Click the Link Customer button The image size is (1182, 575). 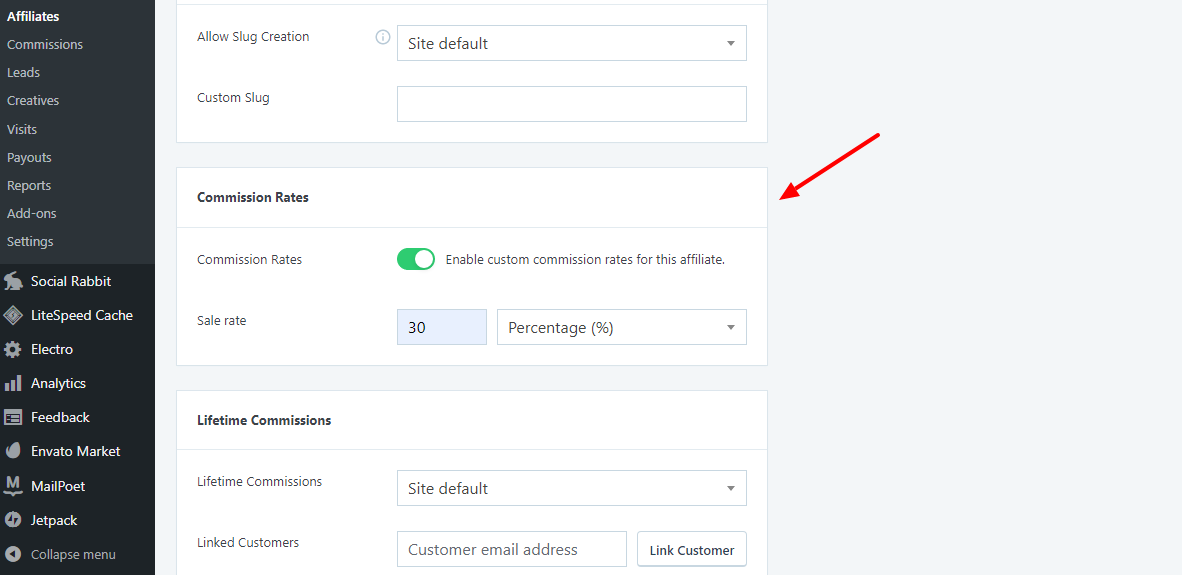tap(691, 550)
